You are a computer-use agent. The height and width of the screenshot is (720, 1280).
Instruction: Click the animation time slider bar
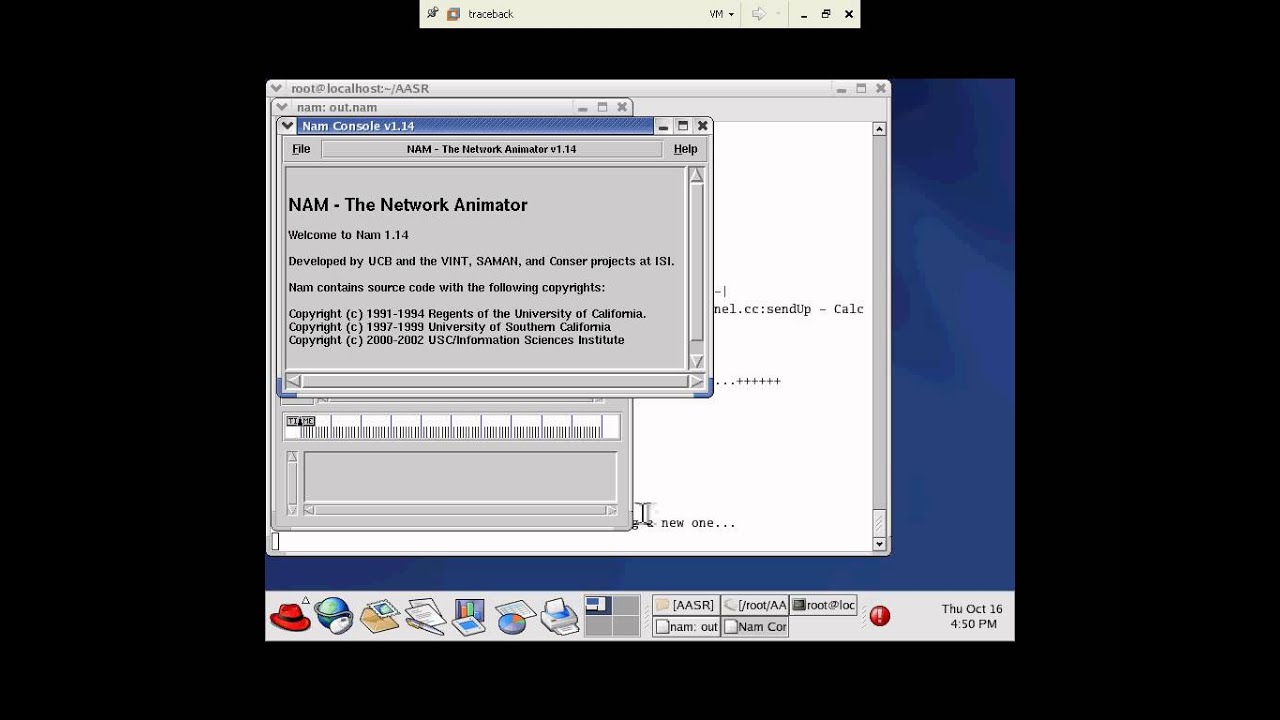(x=452, y=427)
